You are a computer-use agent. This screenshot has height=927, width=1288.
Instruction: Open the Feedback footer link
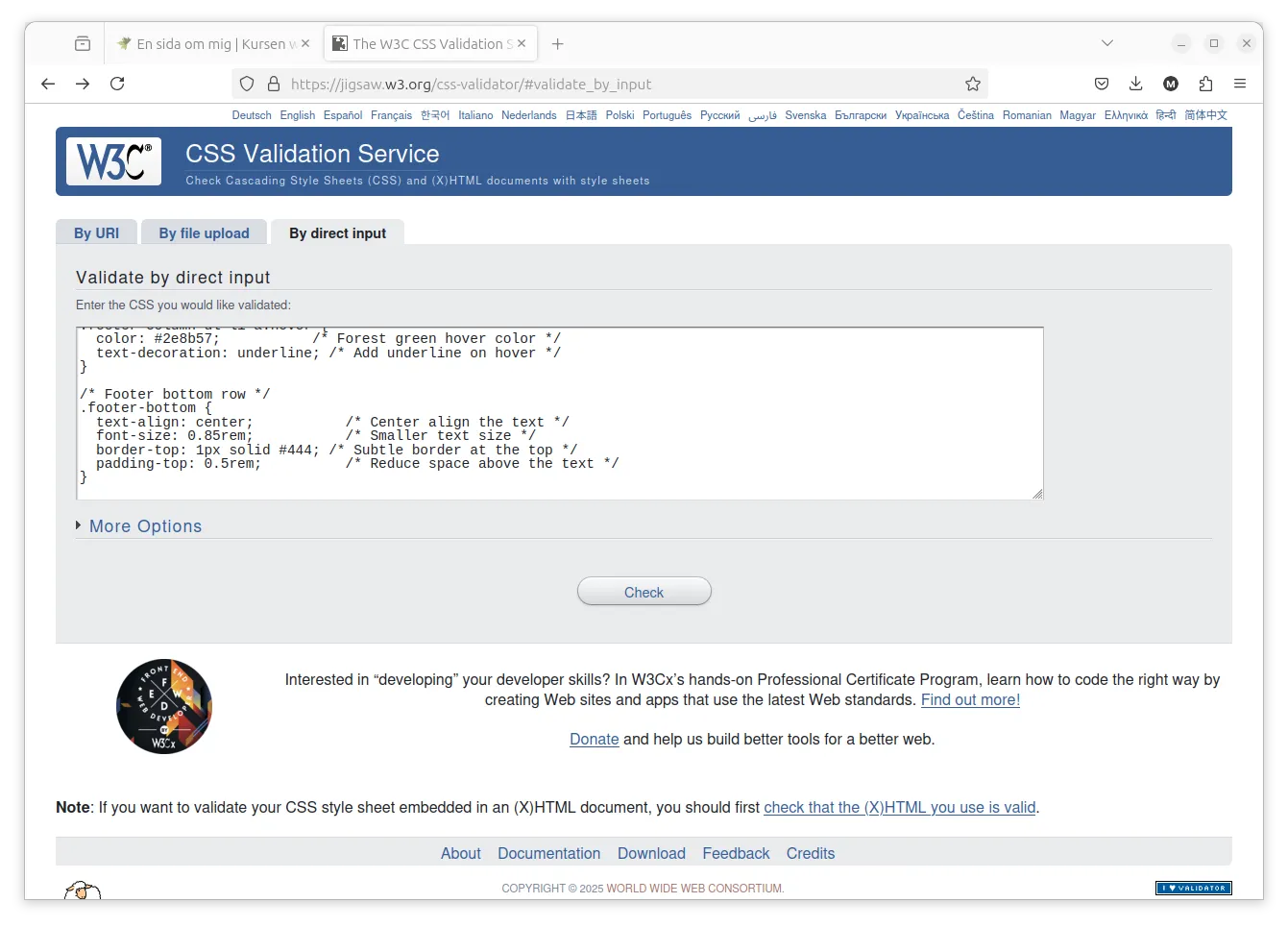point(736,853)
